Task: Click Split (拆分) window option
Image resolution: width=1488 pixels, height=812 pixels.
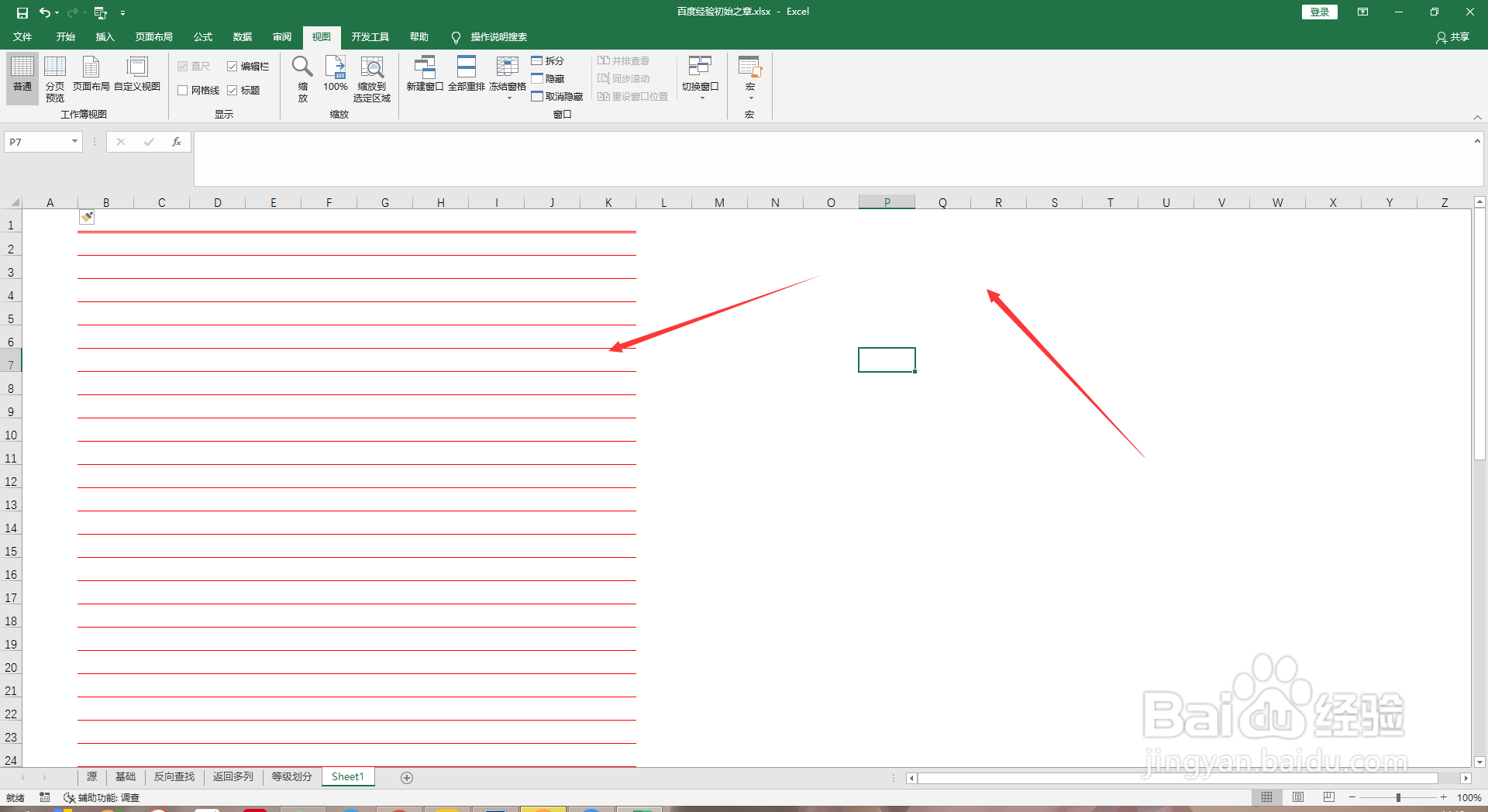Action: coord(548,60)
